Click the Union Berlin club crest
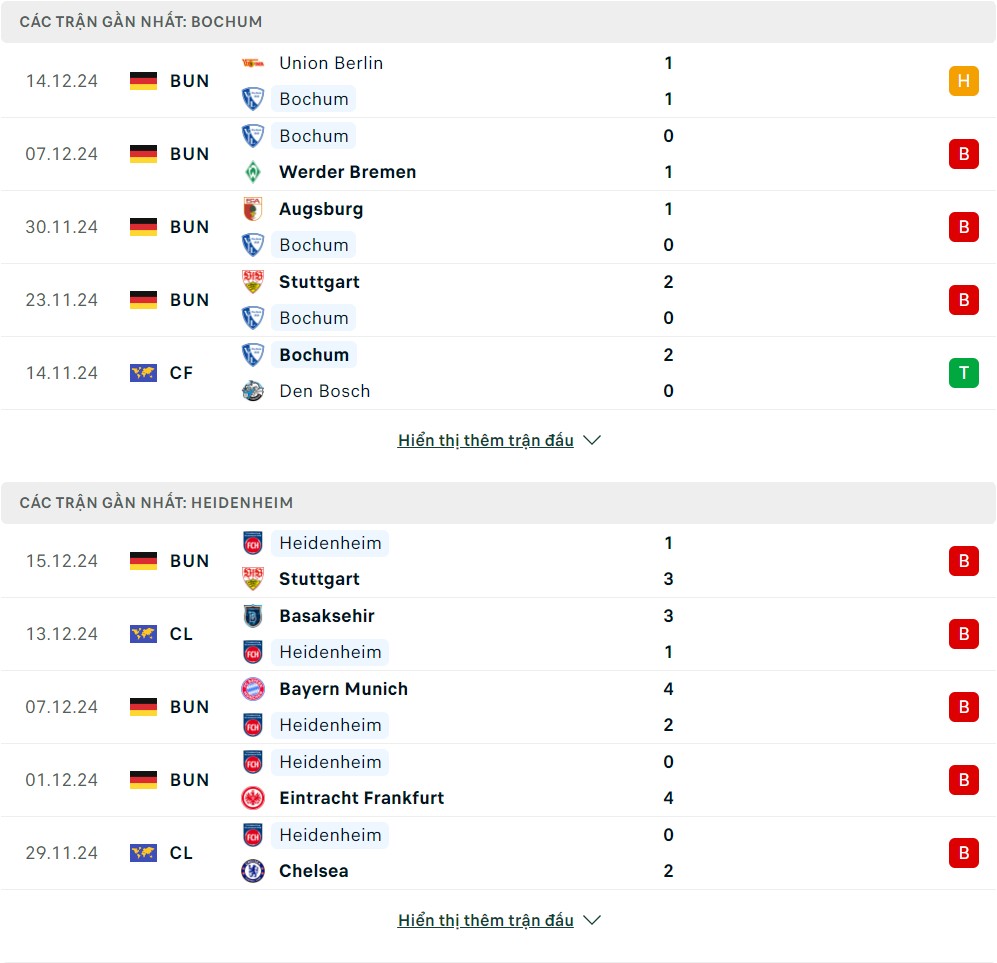This screenshot has height=963, width=997. point(253,63)
